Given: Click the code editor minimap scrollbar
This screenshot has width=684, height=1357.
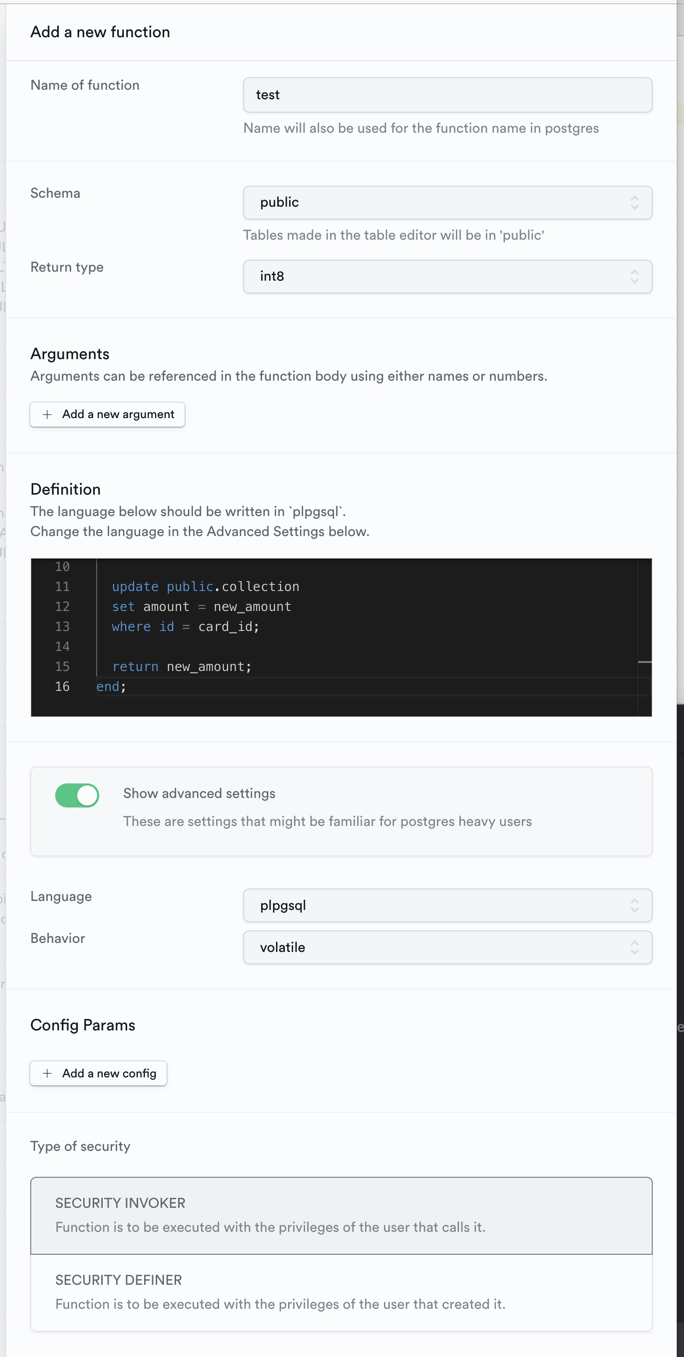Looking at the screenshot, I should pyautogui.click(x=645, y=661).
